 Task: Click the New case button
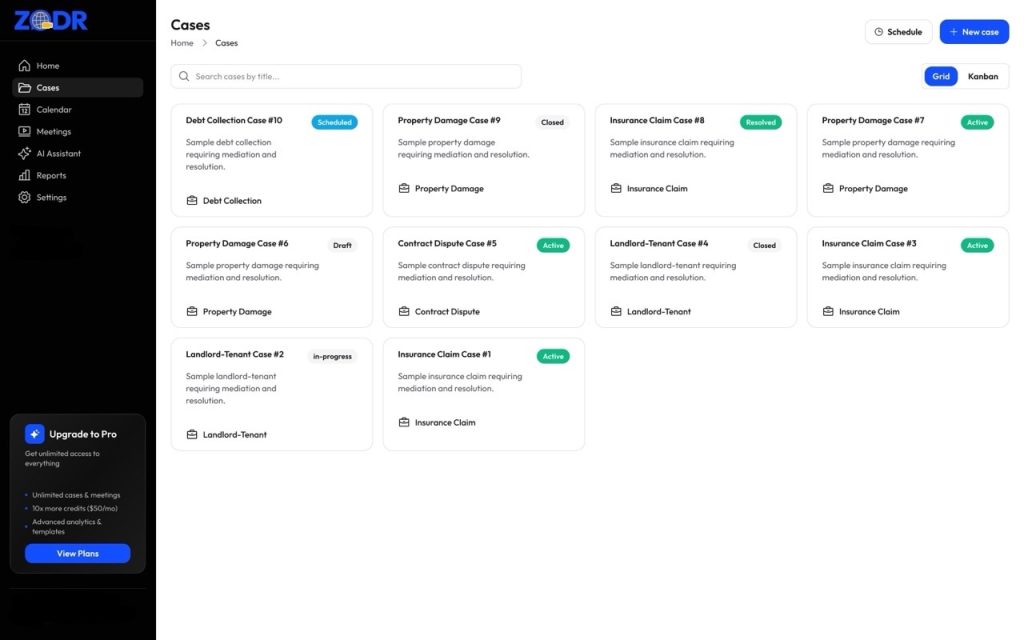(x=974, y=32)
